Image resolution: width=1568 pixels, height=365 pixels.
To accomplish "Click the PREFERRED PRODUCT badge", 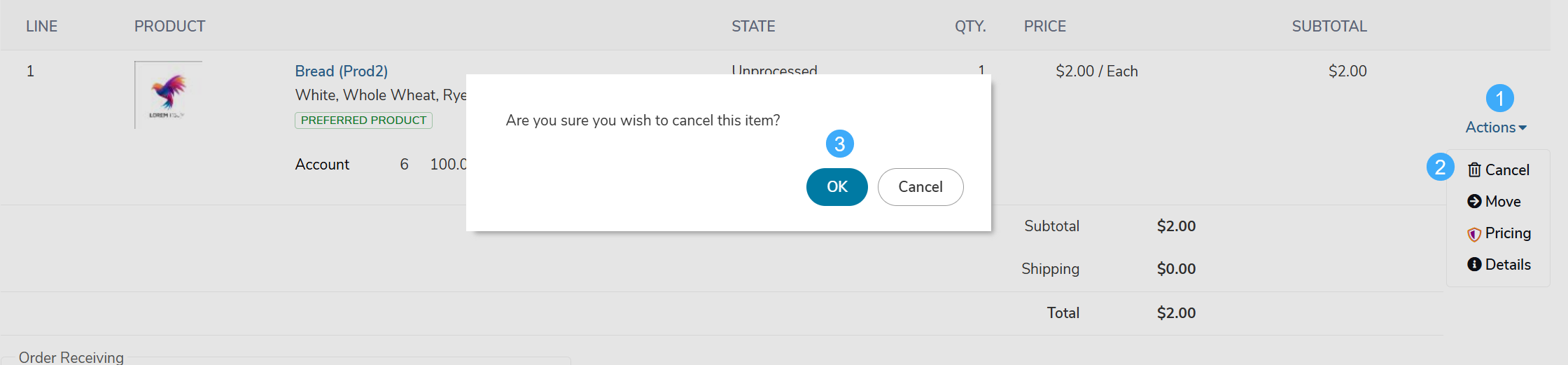I will click(x=363, y=120).
